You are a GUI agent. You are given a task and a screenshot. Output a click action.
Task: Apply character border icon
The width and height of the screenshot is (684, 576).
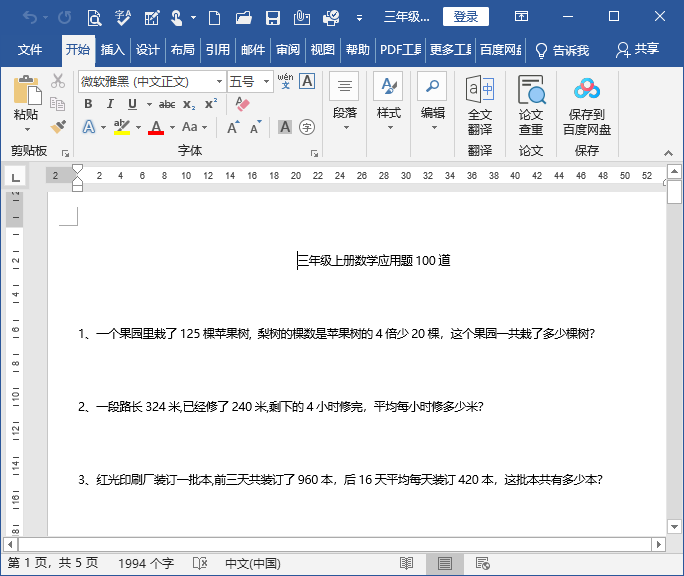(x=307, y=81)
